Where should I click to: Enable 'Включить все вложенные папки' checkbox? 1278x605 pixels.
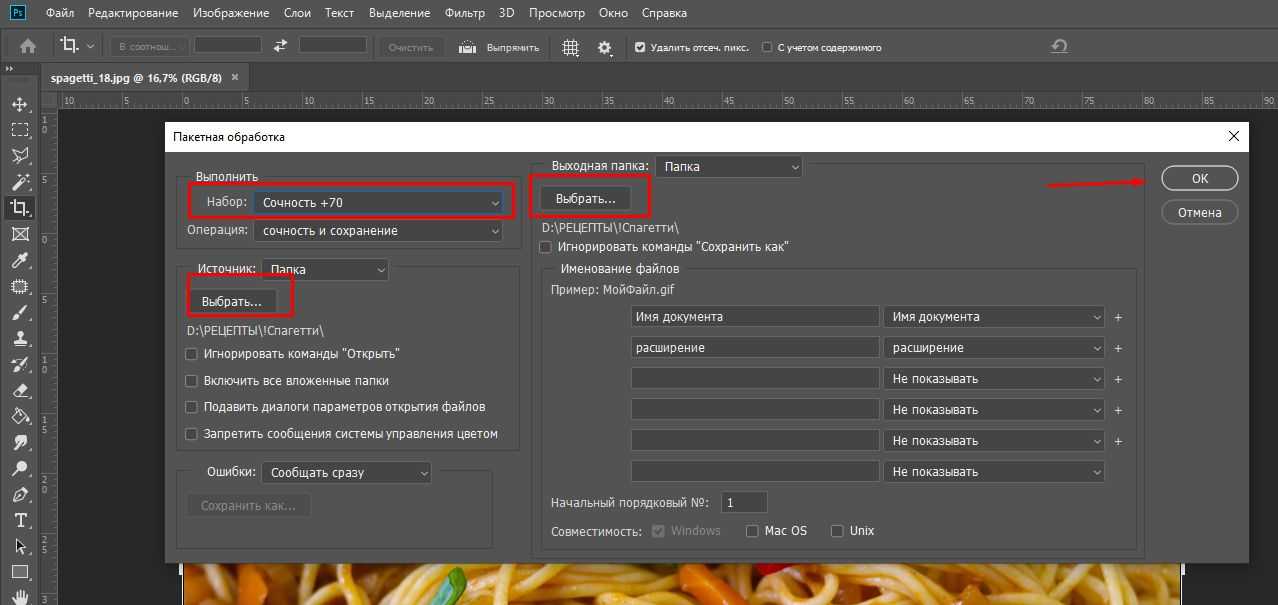click(192, 381)
